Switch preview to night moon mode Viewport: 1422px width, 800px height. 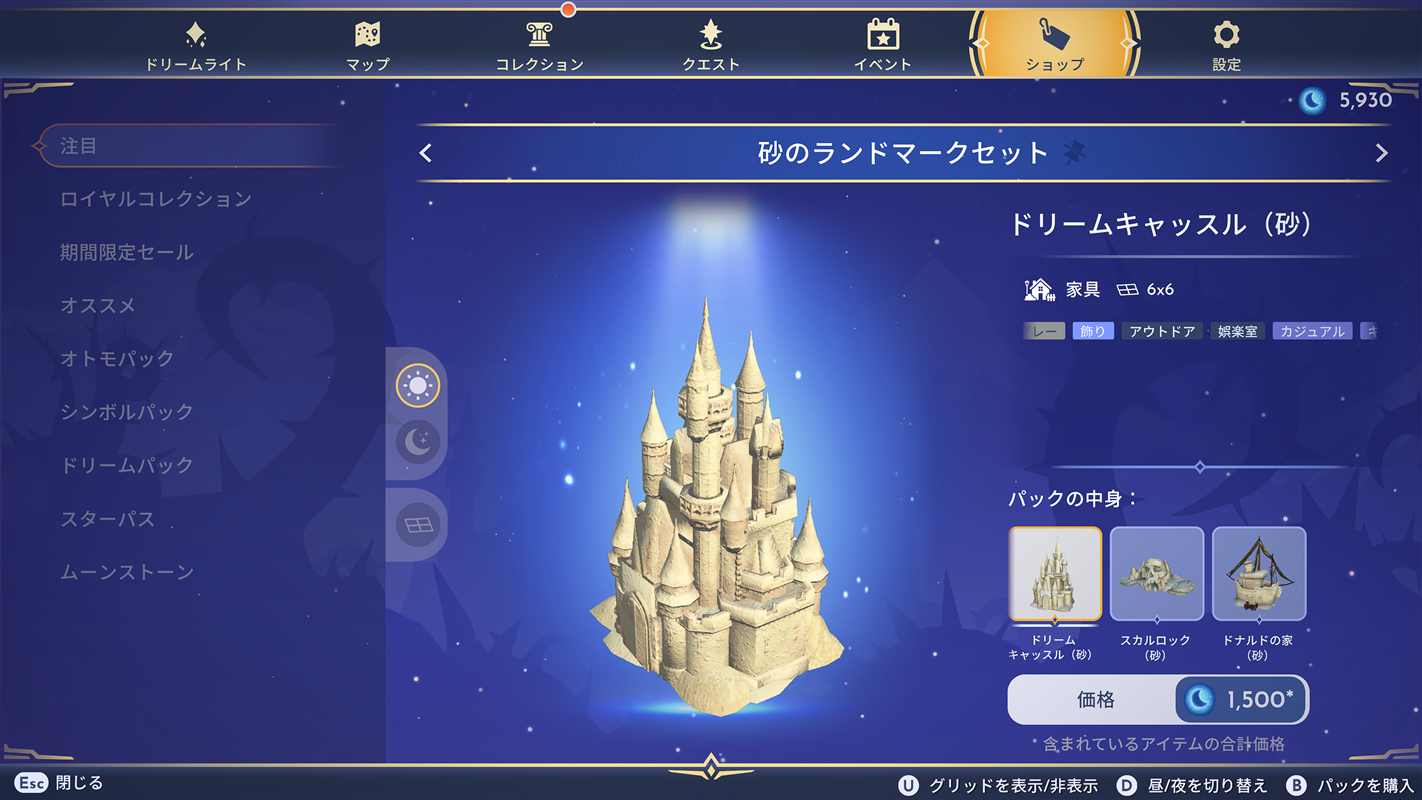pyautogui.click(x=417, y=441)
